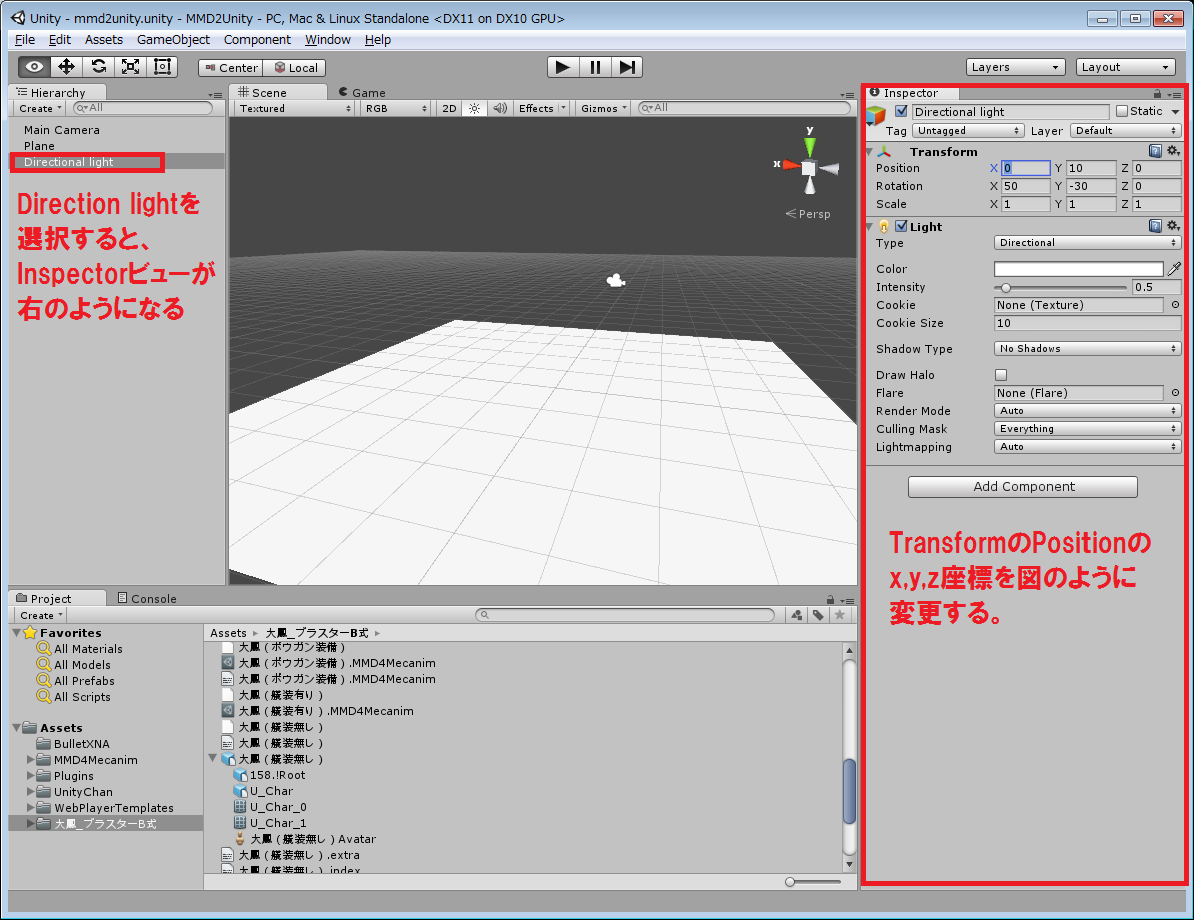Collapse the Favorites tree group

point(17,632)
